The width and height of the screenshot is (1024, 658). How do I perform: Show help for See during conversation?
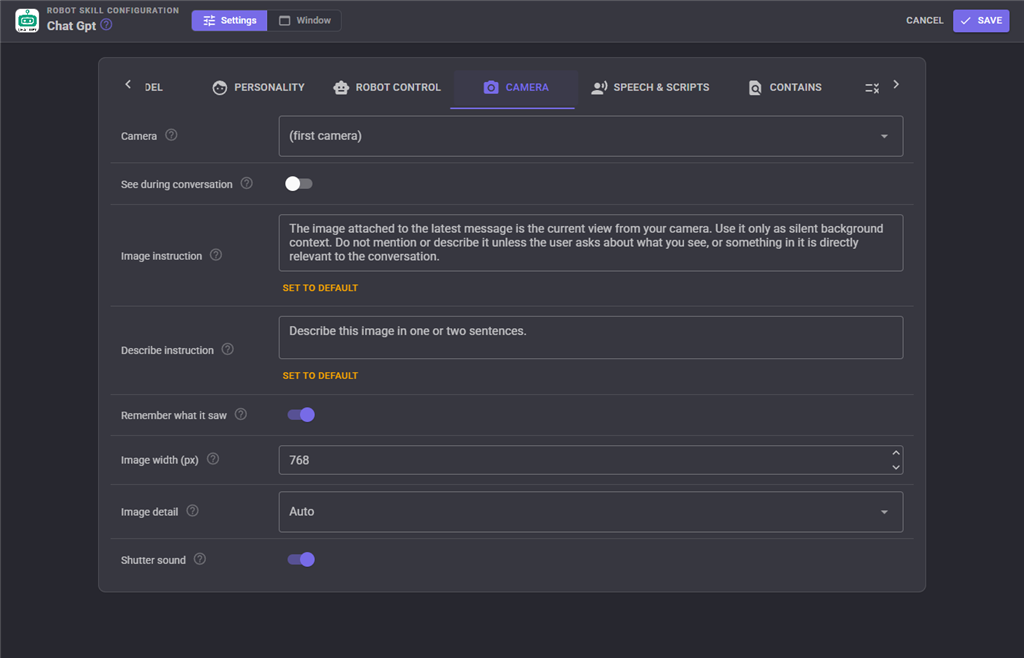click(x=246, y=183)
